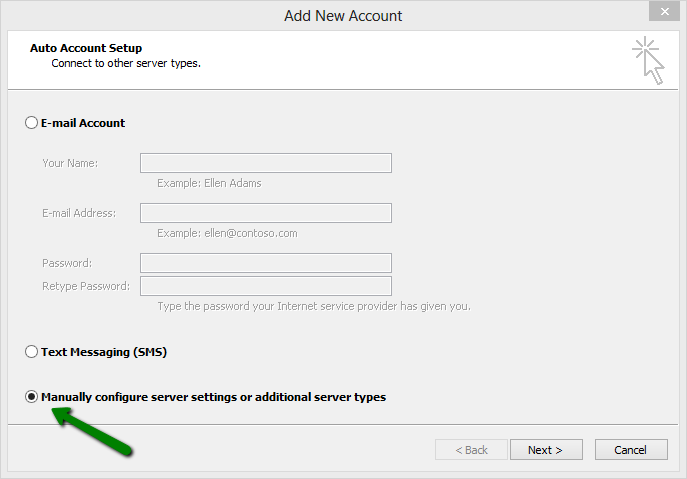Screen dimensions: 687x479
Task: Click the Auto Account Setup heading
Action: point(86,48)
